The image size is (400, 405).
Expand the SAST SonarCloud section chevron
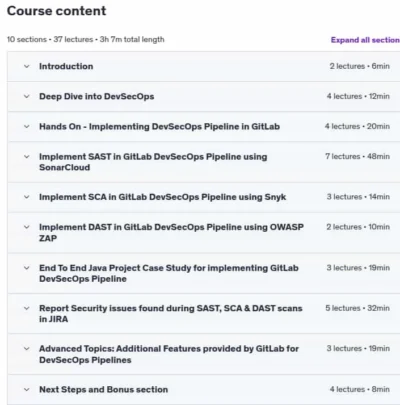click(x=27, y=157)
